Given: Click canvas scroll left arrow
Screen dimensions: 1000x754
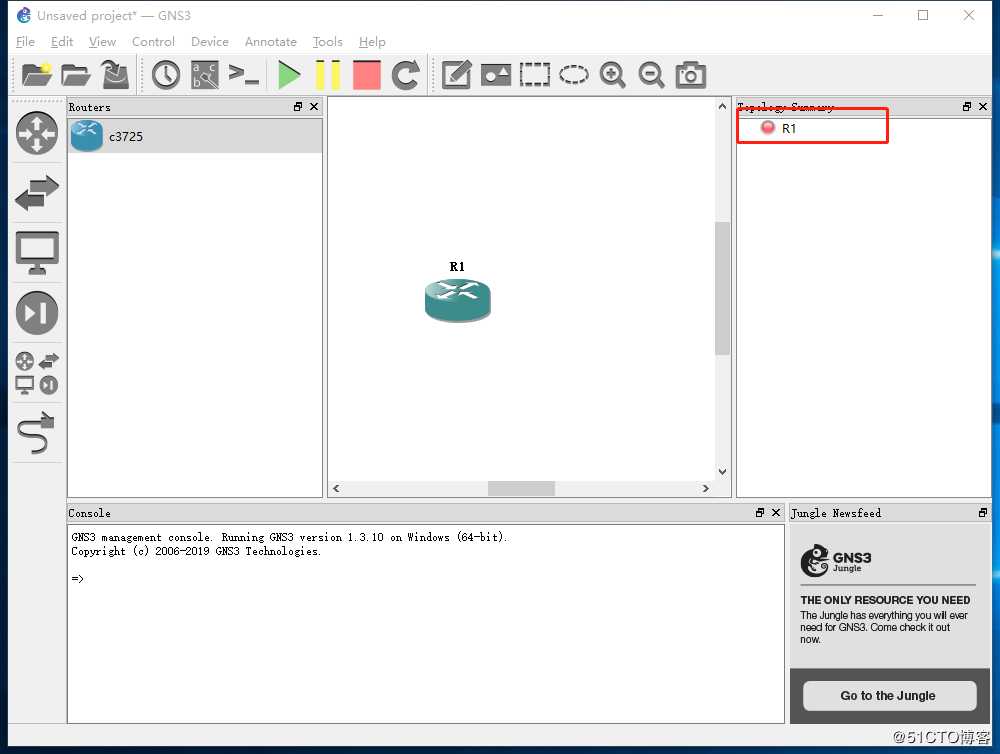Looking at the screenshot, I should pos(336,488).
